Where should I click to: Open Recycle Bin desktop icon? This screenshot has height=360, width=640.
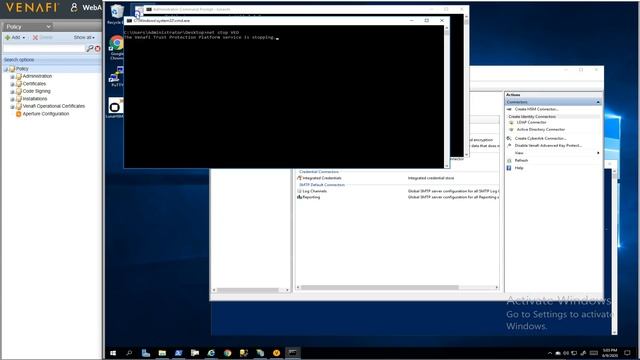pos(116,14)
